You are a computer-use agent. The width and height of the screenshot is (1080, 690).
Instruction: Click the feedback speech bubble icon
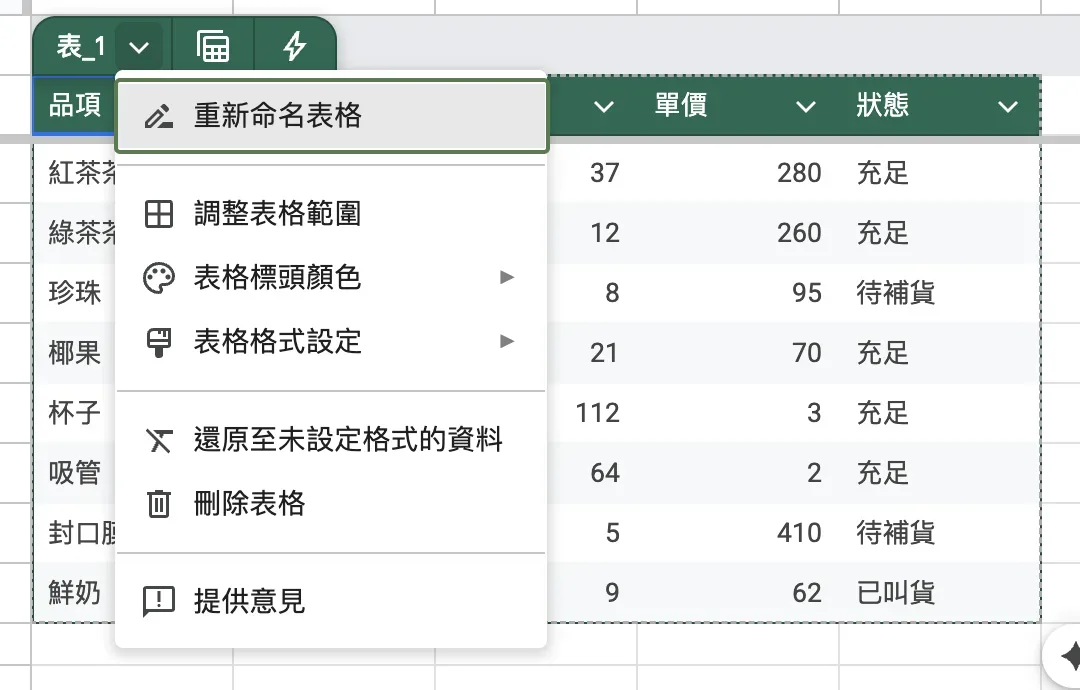pos(158,602)
